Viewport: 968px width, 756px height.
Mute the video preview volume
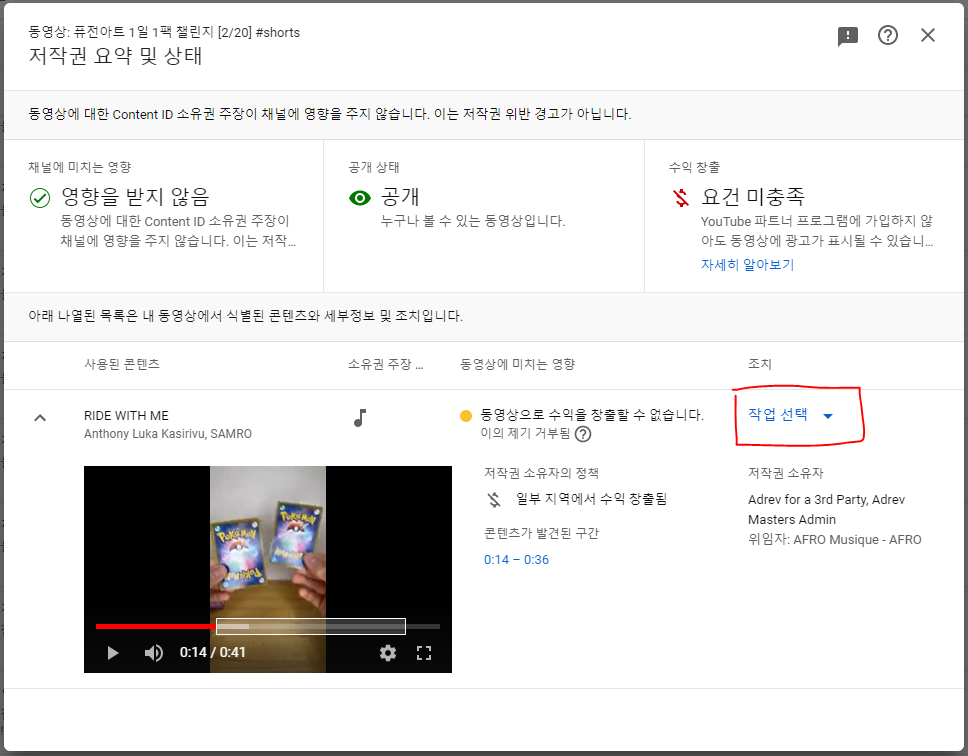[x=153, y=653]
